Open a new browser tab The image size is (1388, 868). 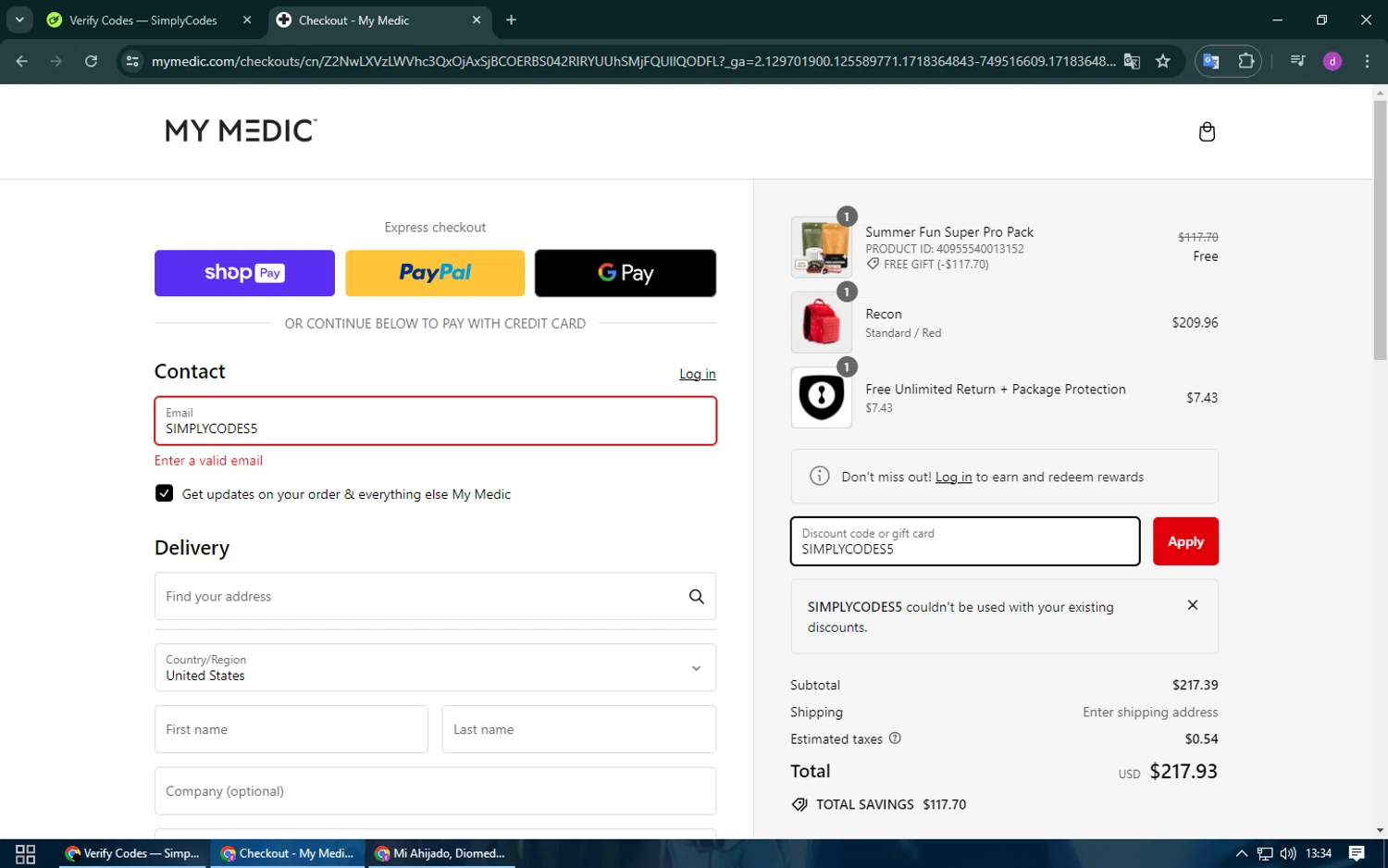(x=511, y=20)
